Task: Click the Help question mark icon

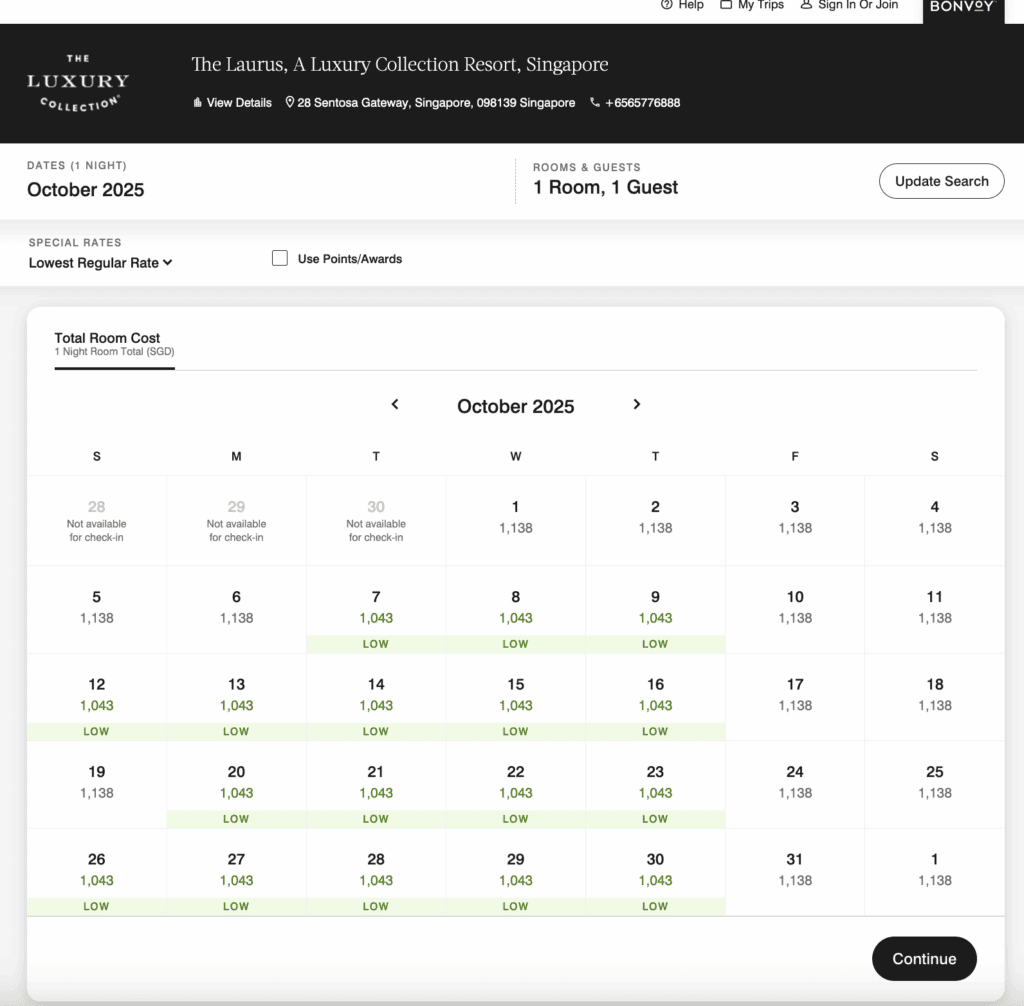Action: (667, 5)
